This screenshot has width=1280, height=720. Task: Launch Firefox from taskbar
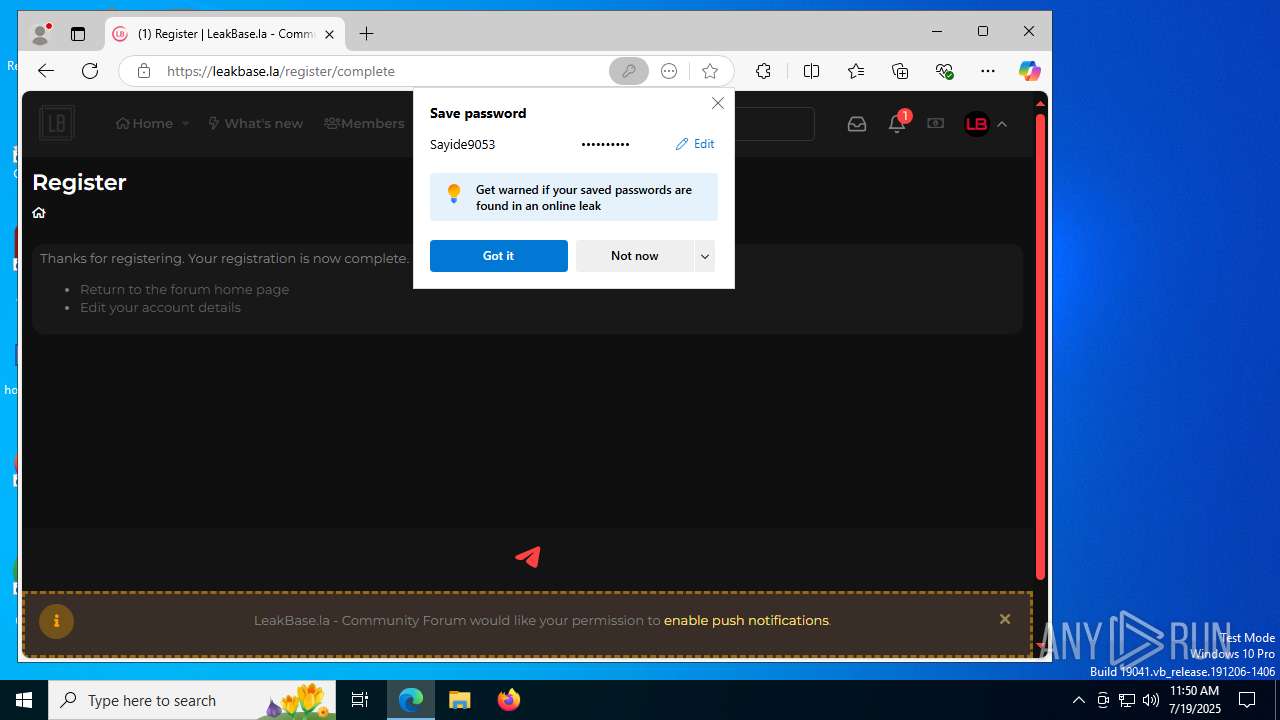click(x=509, y=700)
